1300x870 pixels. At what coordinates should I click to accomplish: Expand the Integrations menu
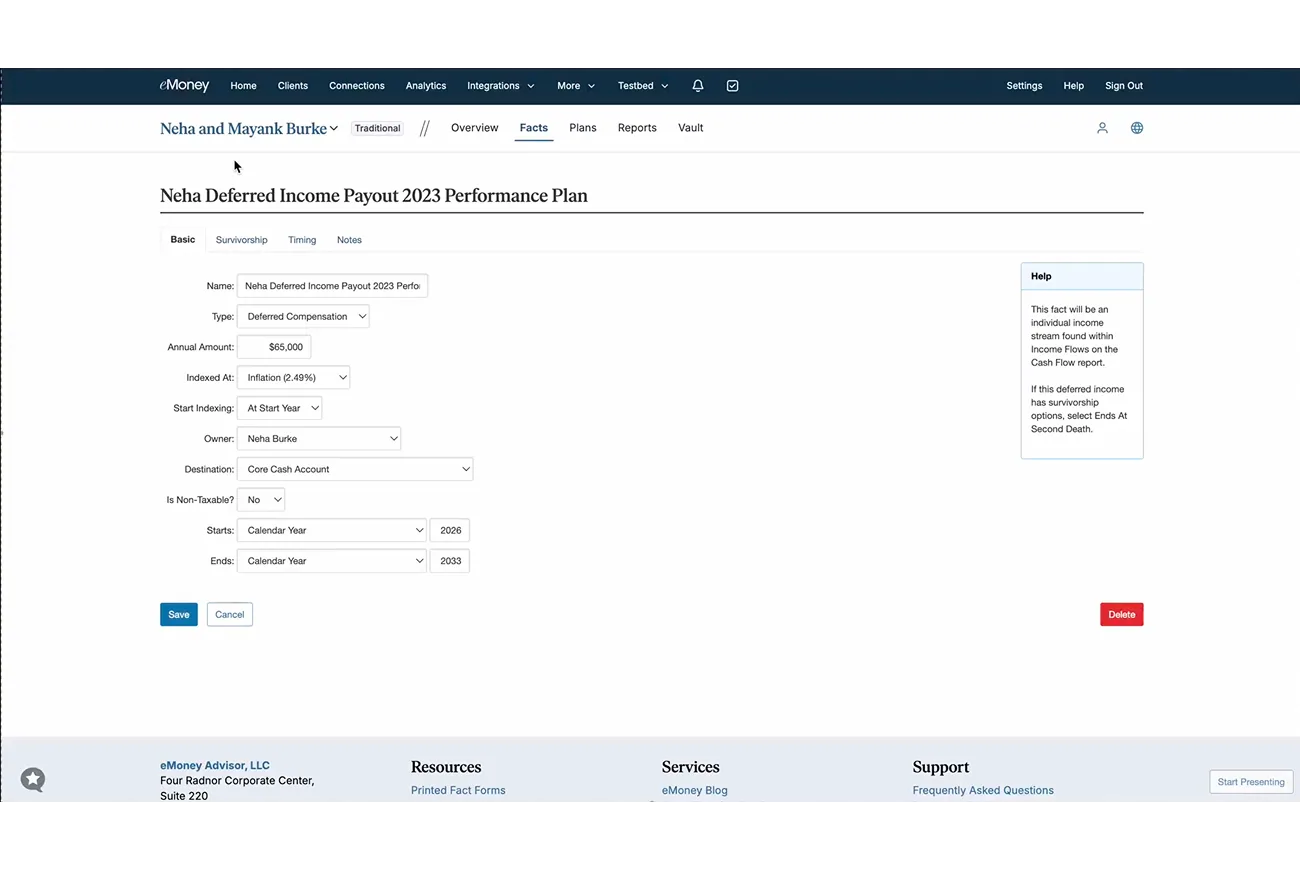point(501,86)
